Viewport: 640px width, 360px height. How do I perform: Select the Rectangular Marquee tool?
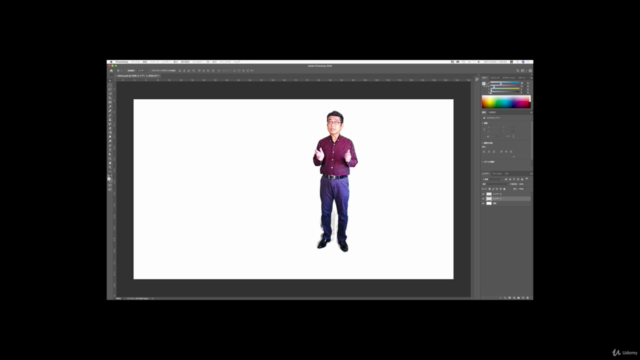pyautogui.click(x=110, y=84)
